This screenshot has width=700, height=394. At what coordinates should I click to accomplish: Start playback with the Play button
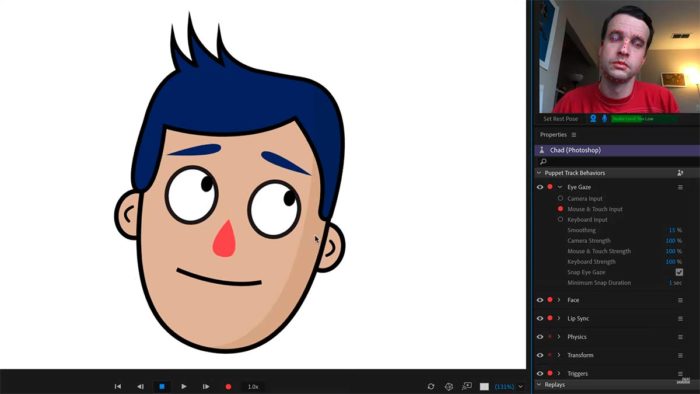tap(183, 386)
